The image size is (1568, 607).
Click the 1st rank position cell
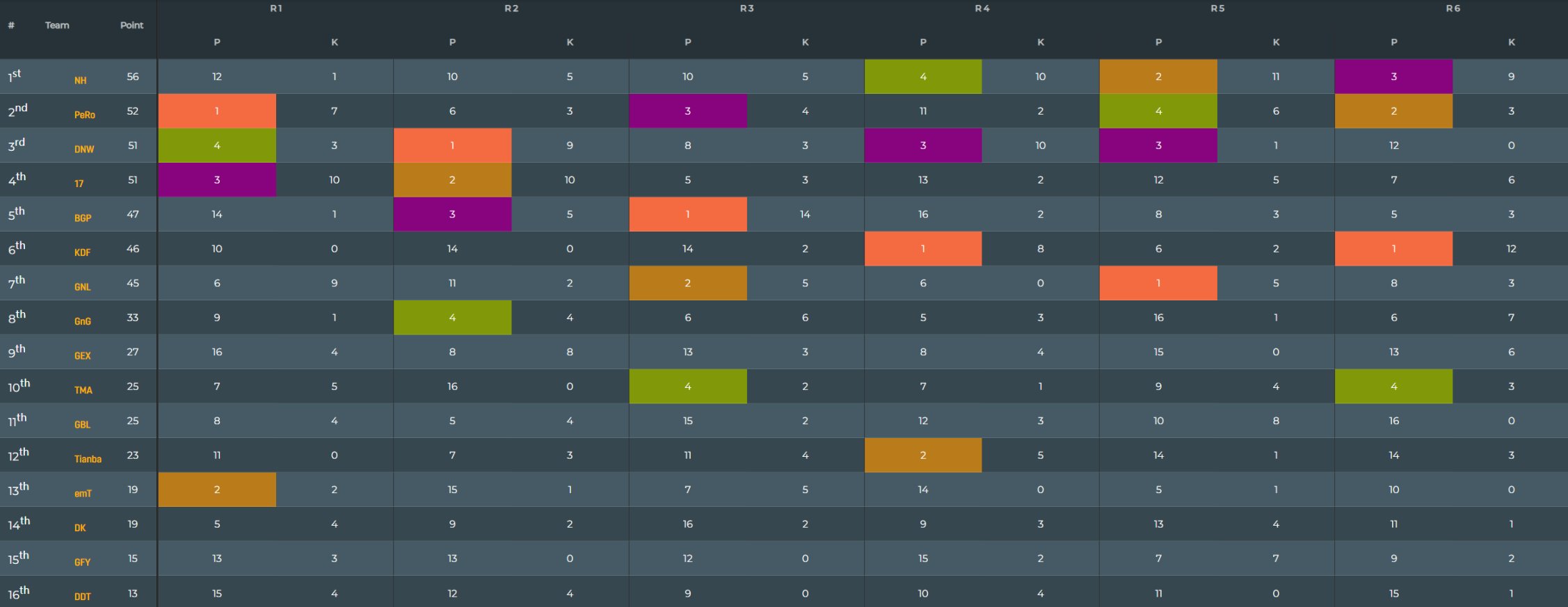point(15,76)
